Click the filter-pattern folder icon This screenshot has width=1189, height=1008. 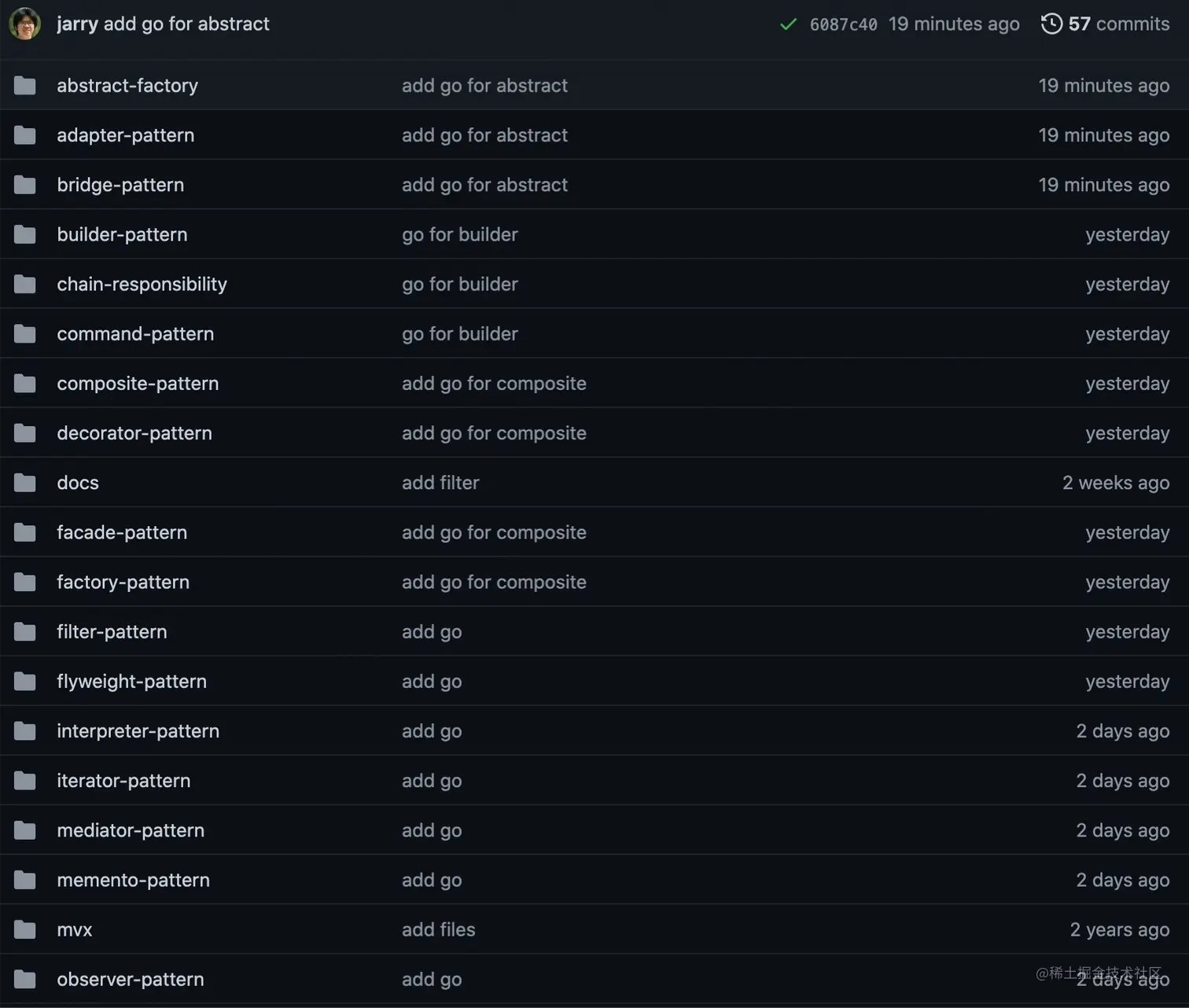[x=25, y=631]
